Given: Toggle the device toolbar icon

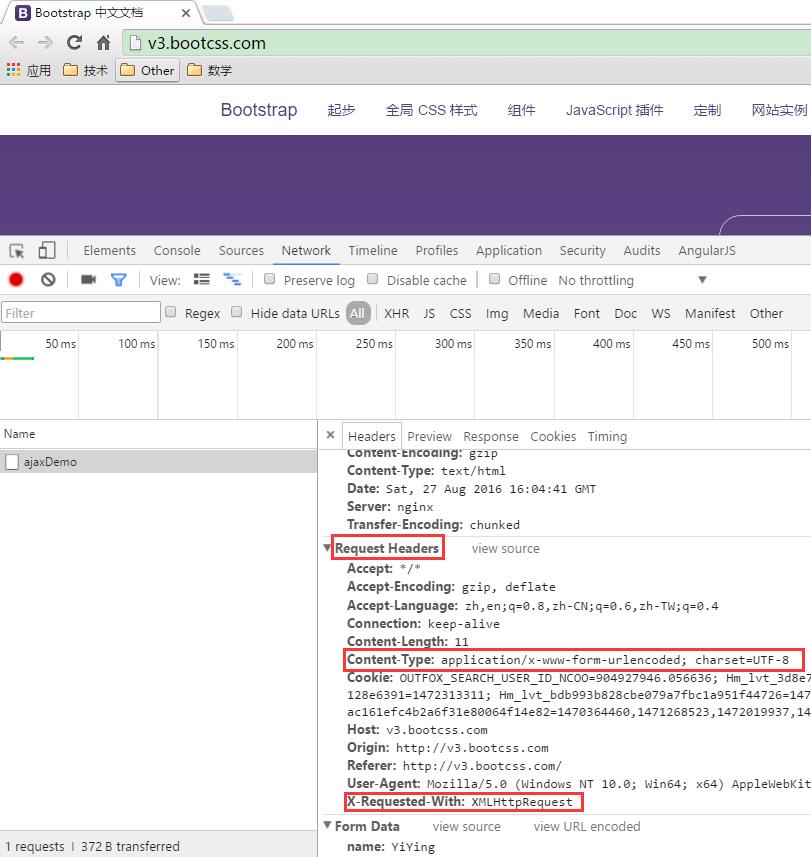Looking at the screenshot, I should pos(47,250).
